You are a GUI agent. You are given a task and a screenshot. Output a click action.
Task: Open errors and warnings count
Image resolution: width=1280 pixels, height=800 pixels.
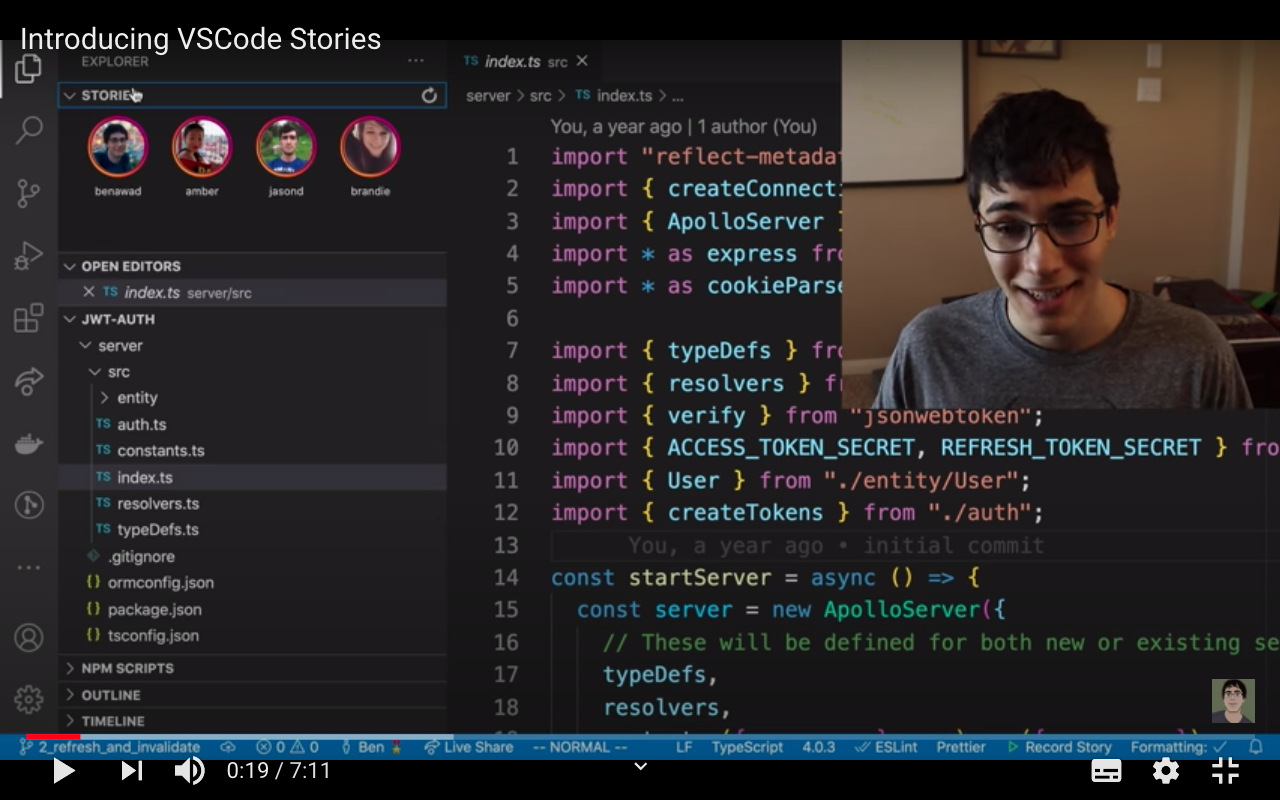287,747
